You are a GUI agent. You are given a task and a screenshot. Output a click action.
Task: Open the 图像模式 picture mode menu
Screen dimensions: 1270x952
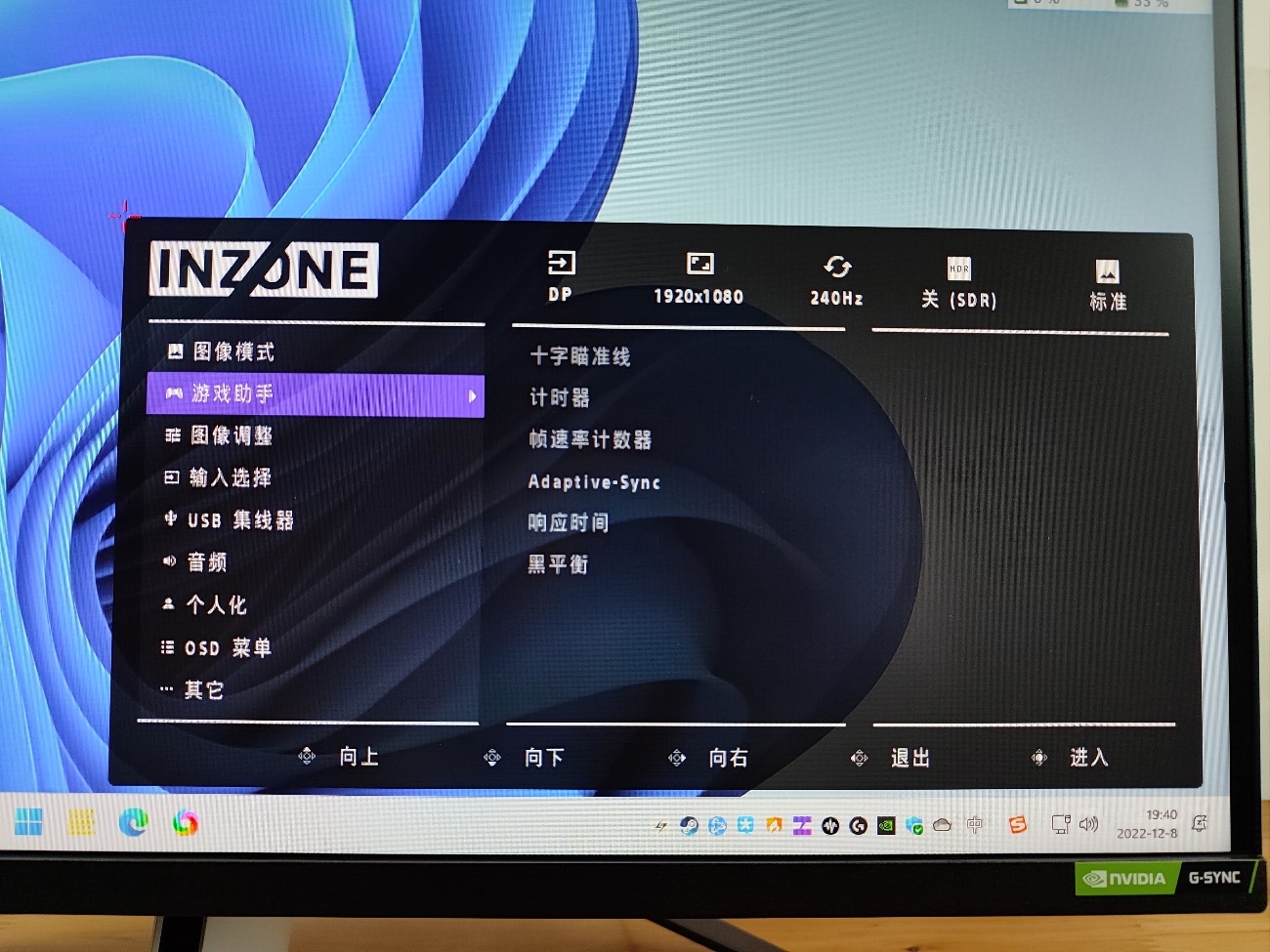(221, 352)
